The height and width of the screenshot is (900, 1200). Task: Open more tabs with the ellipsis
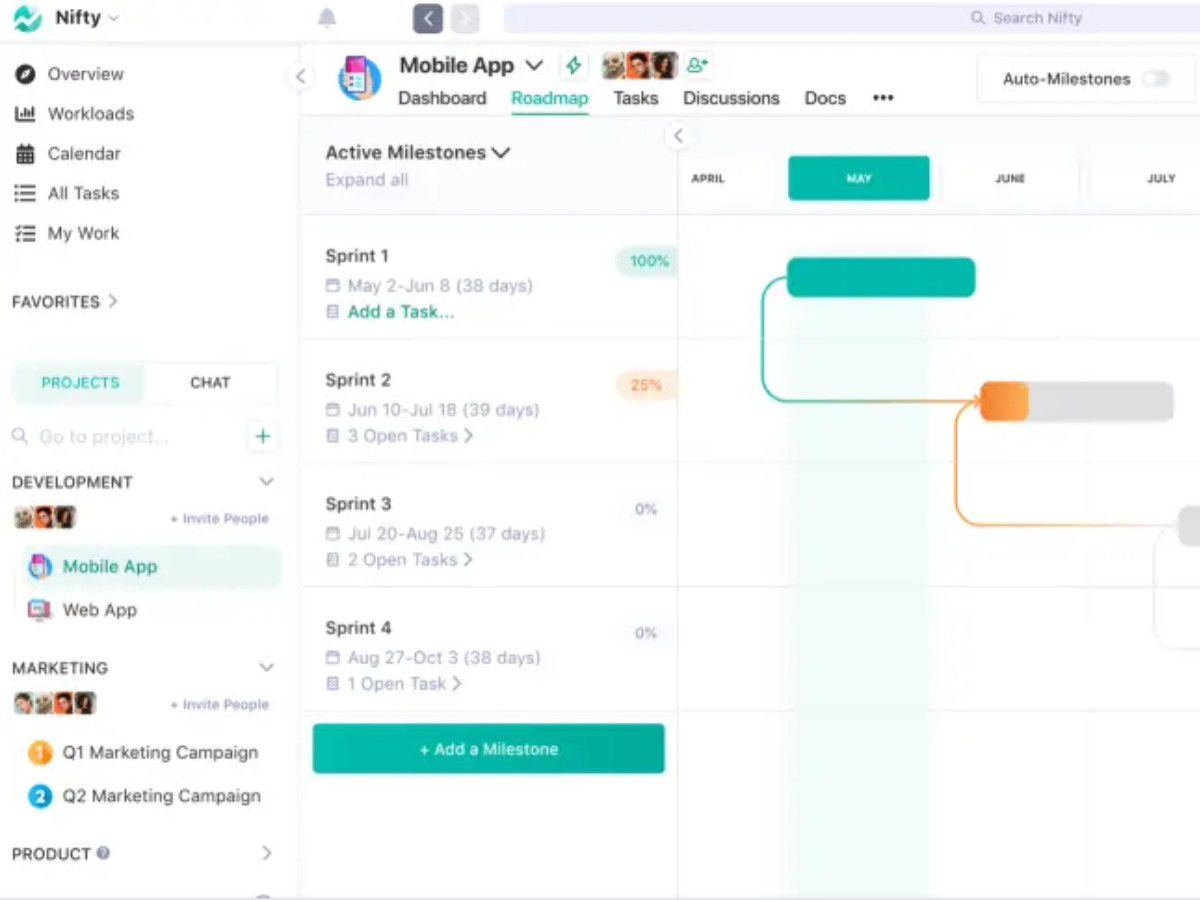883,98
